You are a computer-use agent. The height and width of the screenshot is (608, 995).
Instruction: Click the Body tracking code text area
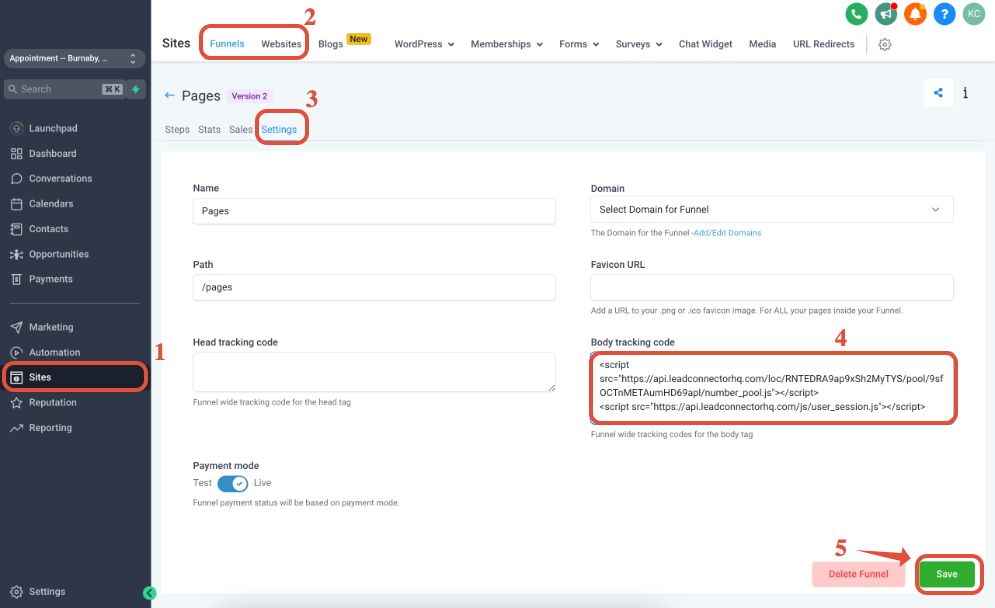coord(772,388)
